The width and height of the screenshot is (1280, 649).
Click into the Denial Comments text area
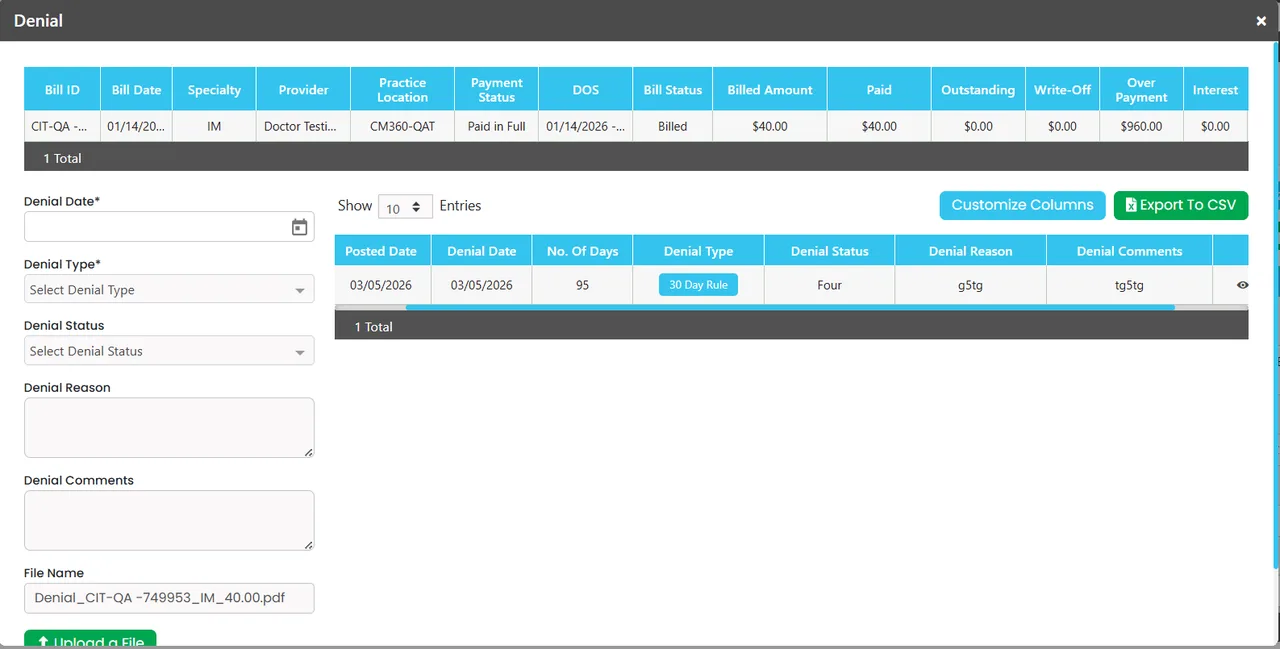click(x=169, y=520)
